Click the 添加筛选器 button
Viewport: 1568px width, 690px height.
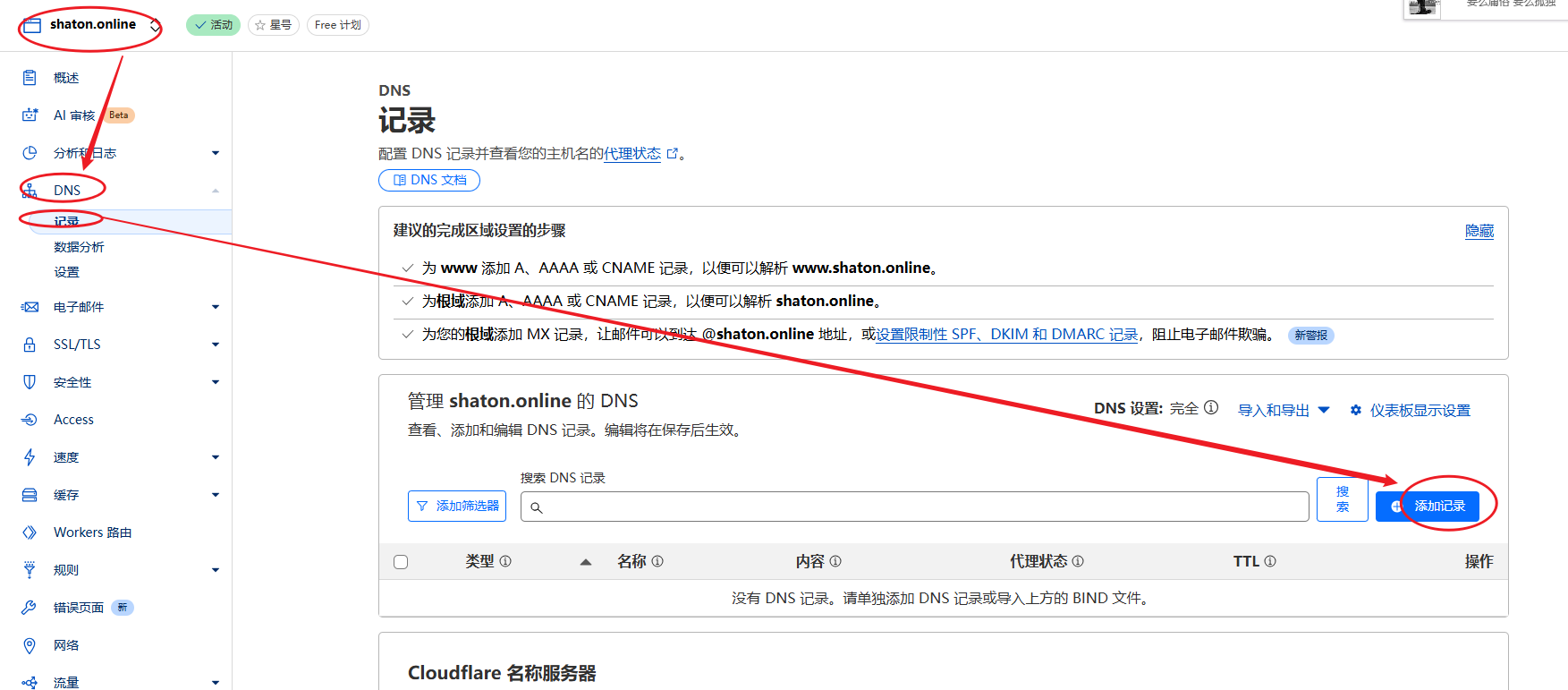(x=457, y=507)
